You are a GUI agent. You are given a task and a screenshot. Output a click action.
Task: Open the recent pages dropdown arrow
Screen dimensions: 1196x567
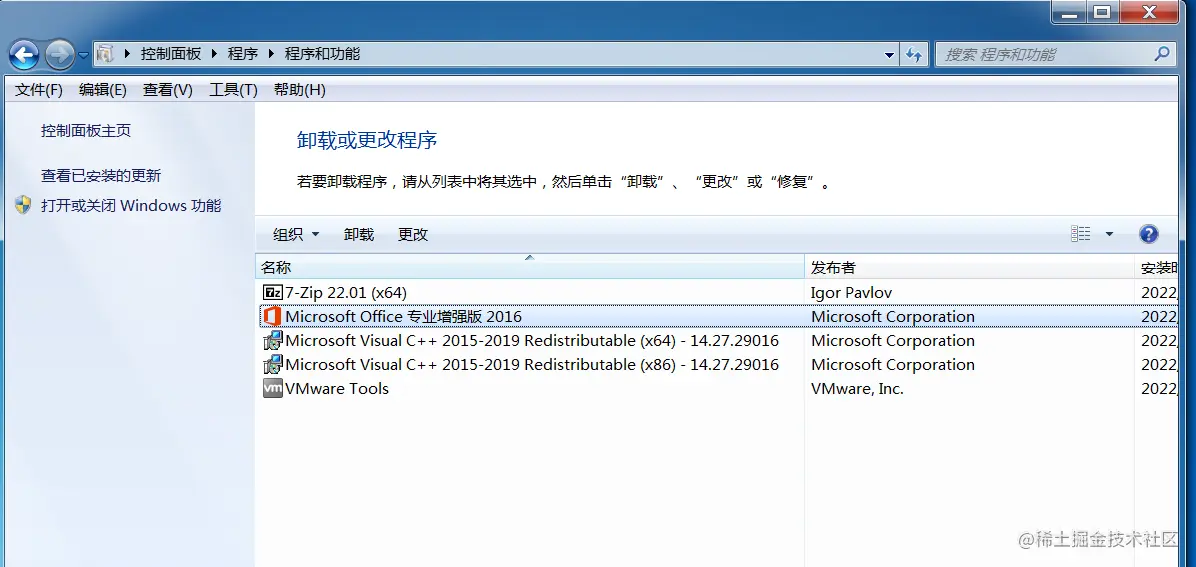(83, 55)
